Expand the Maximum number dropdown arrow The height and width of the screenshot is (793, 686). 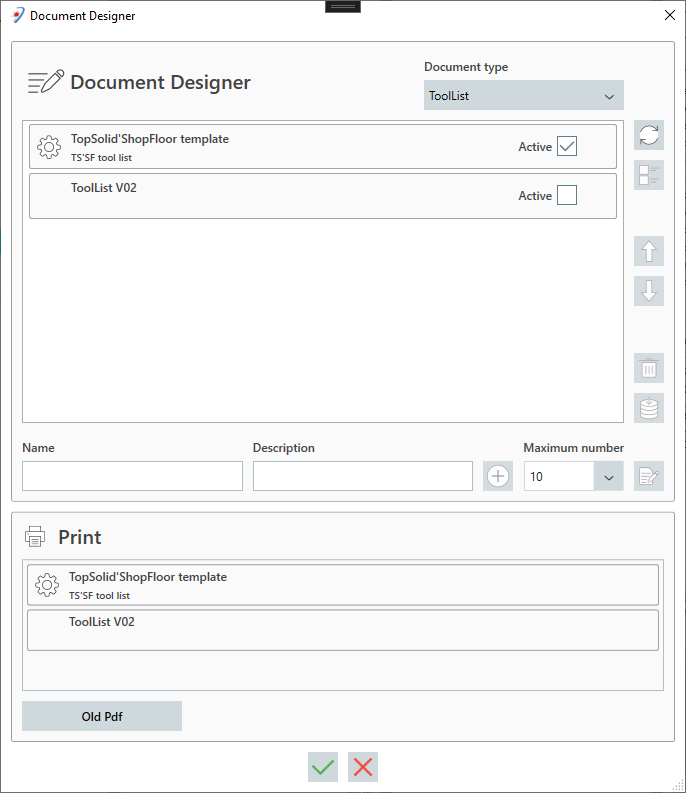609,476
